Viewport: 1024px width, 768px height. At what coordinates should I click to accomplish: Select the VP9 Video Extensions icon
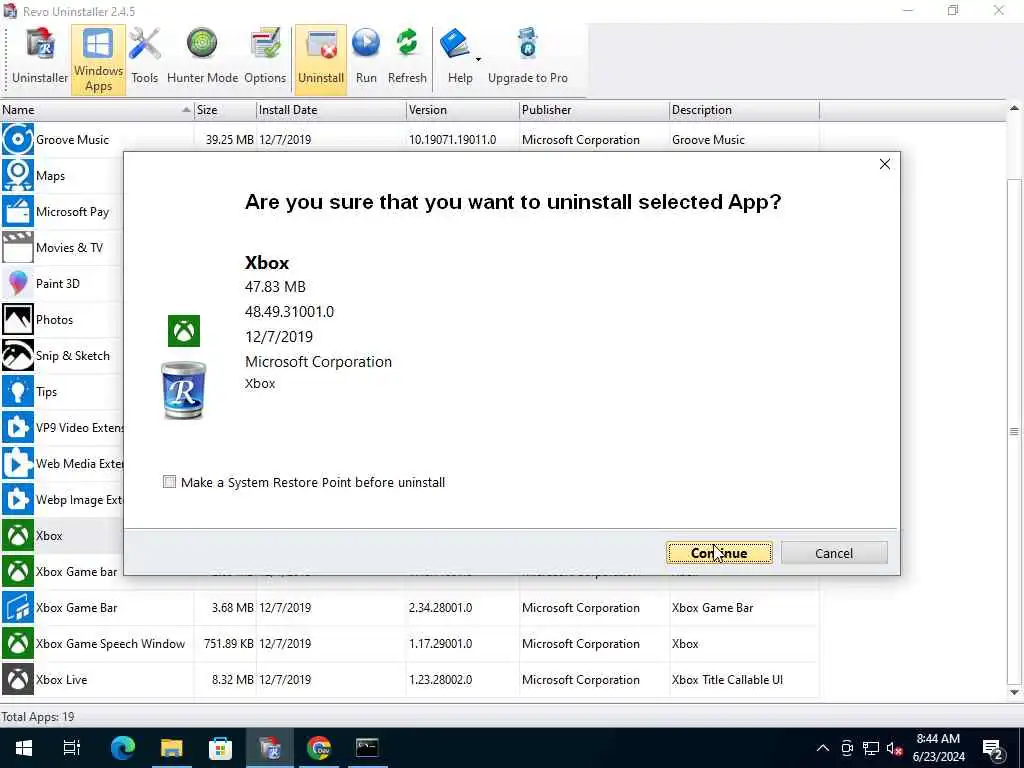pos(18,428)
